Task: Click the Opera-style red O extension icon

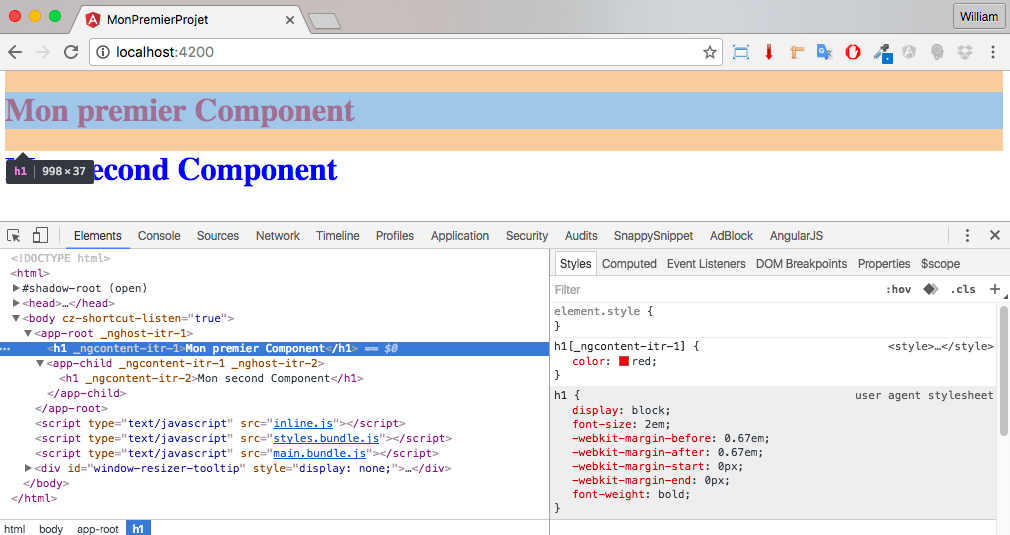Action: (853, 52)
